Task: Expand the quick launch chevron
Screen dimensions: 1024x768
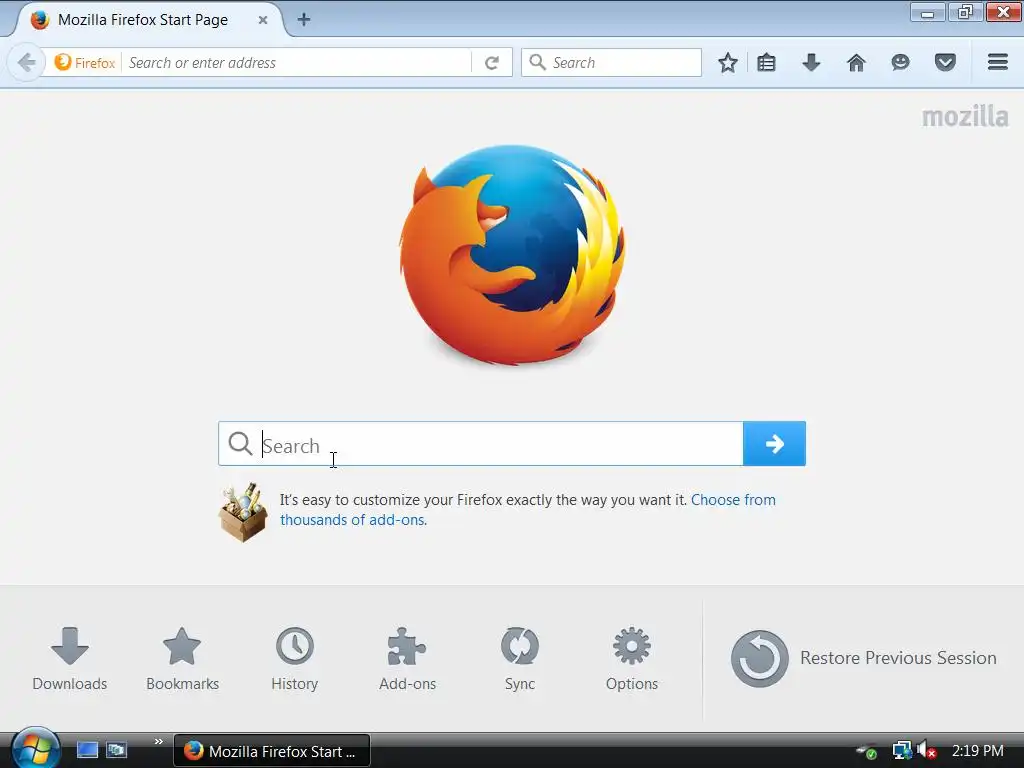Action: (158, 741)
